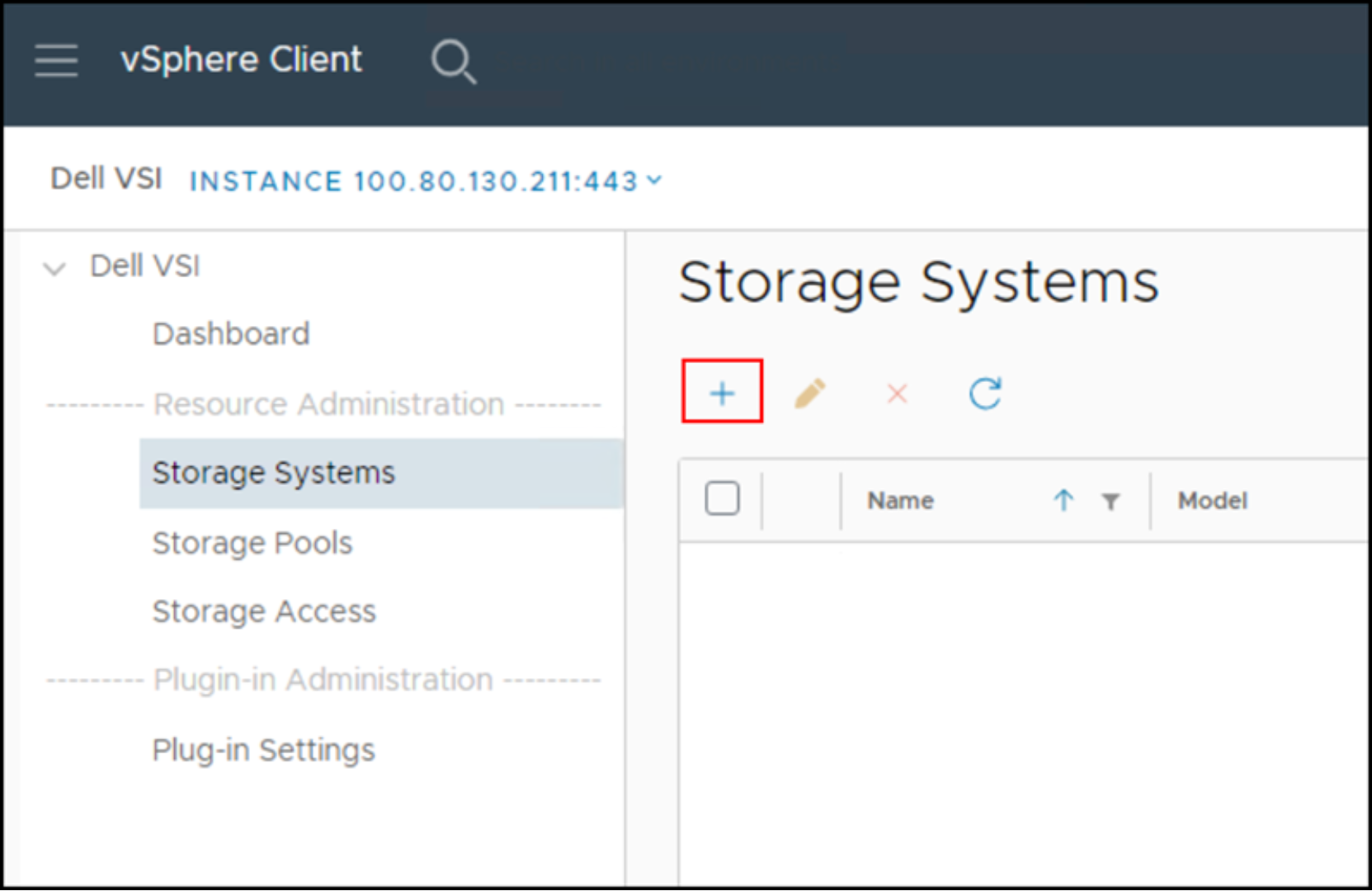Click the vSphere Client title

[x=241, y=59]
